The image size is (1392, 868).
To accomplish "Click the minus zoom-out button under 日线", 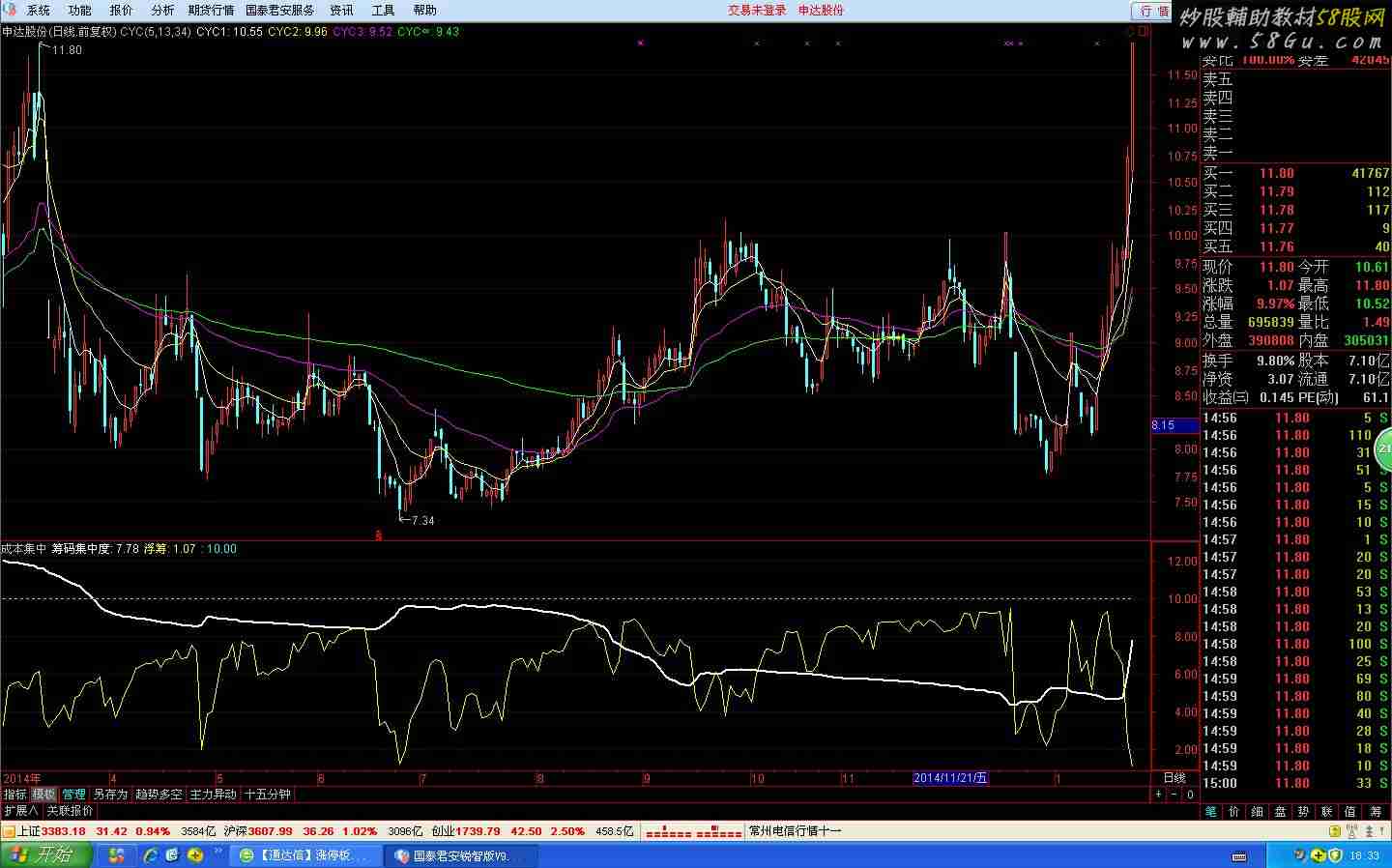I will tap(1174, 794).
